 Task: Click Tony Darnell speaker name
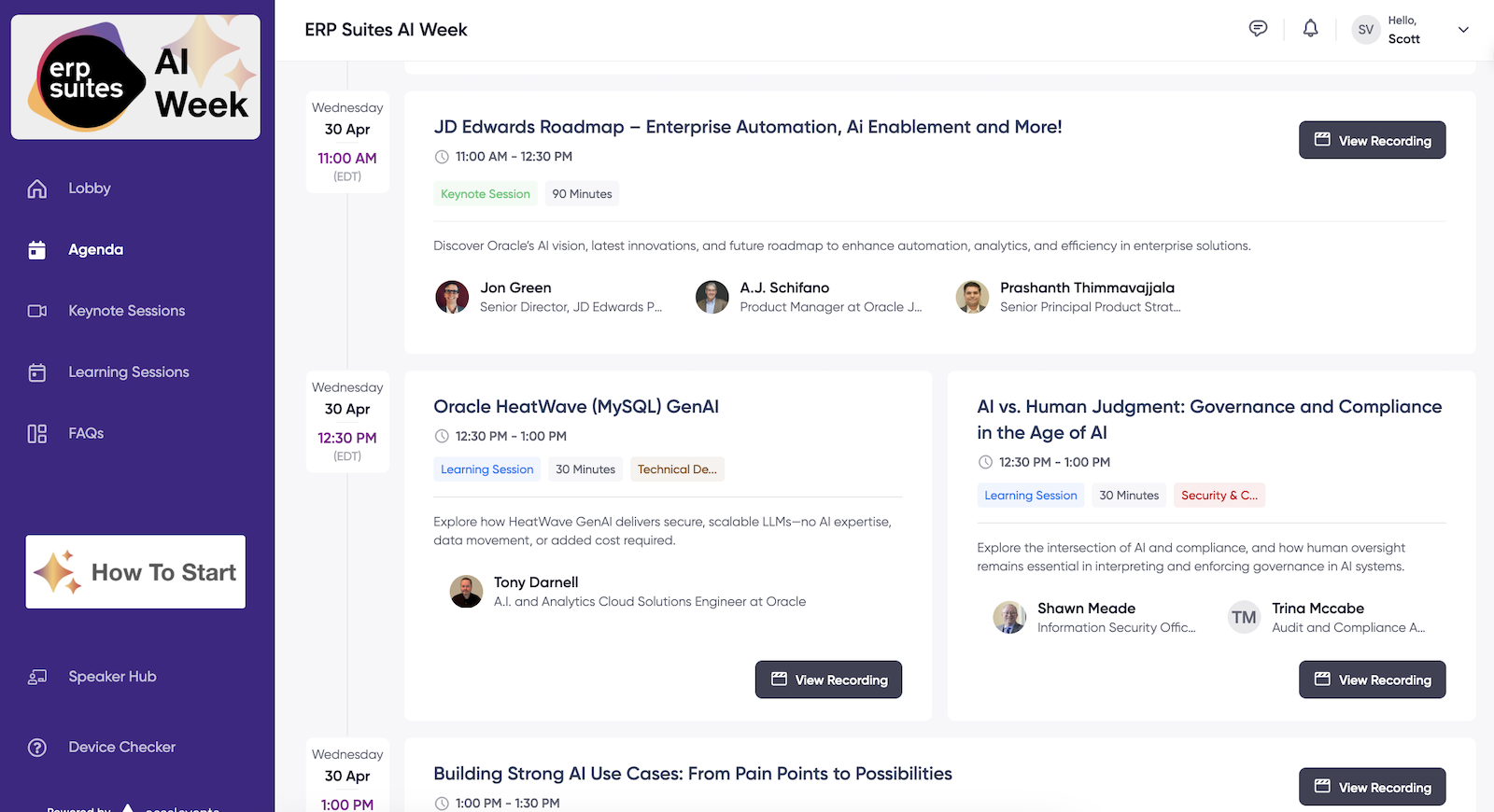536,582
